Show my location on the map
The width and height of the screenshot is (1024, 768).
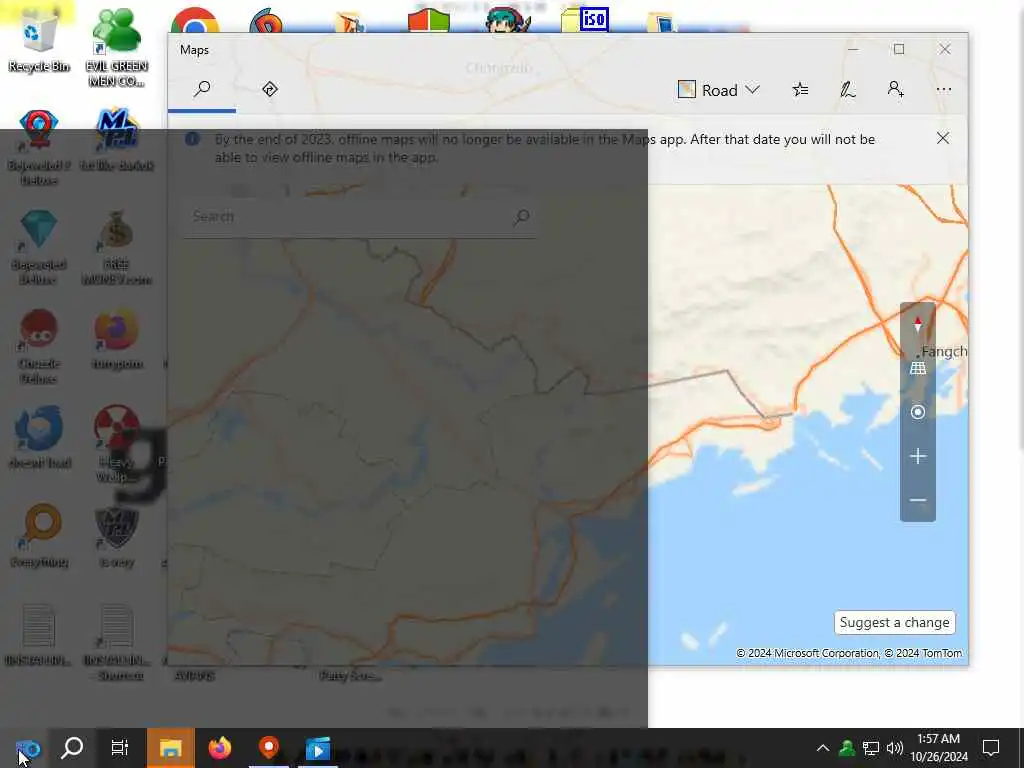point(918,412)
